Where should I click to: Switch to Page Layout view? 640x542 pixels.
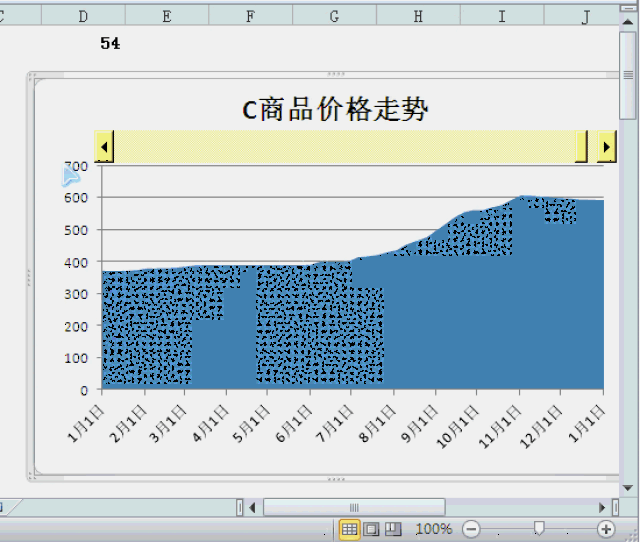tap(371, 529)
